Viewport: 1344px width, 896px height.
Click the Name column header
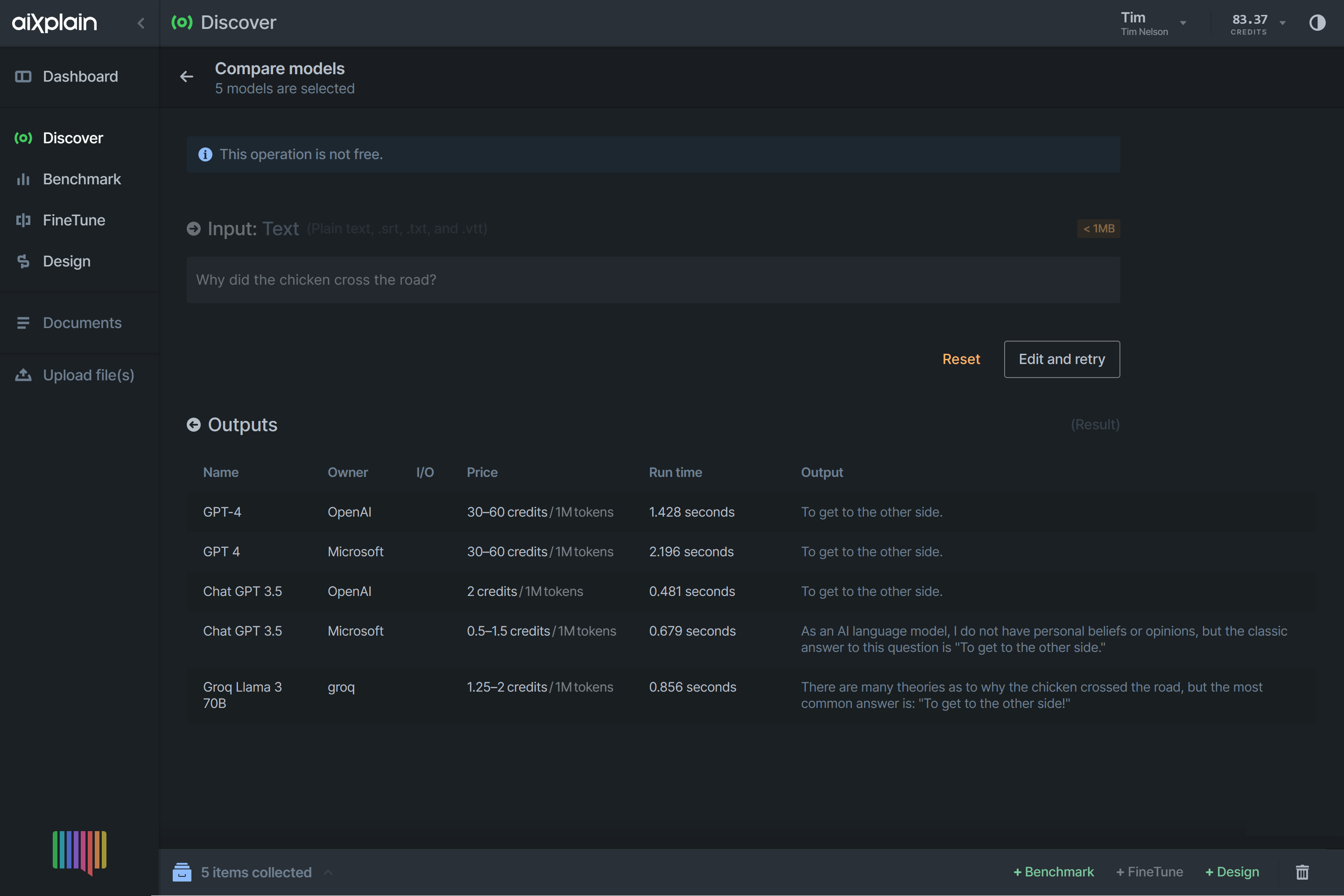coord(221,473)
